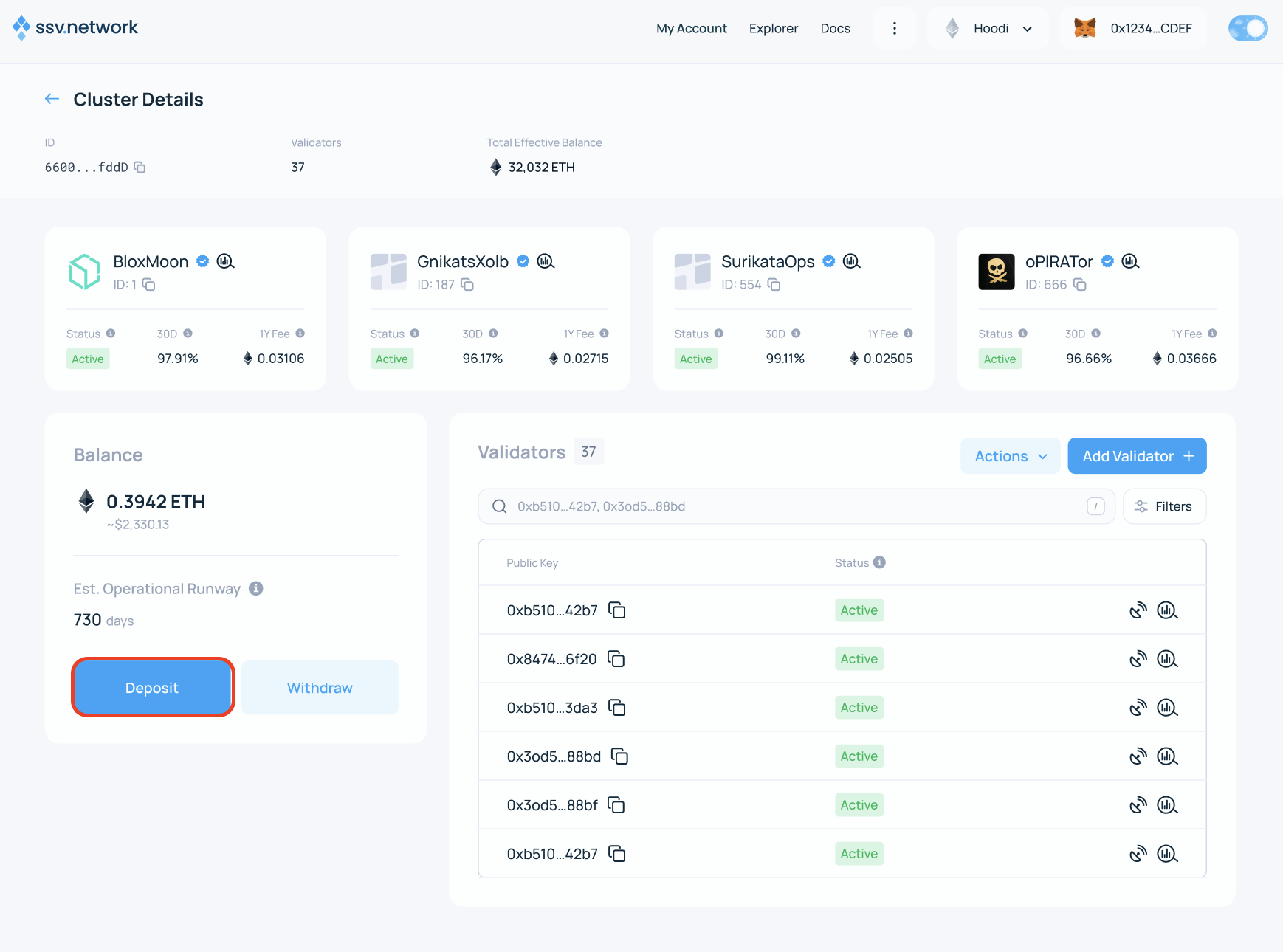Screen dimensions: 1283x952
Task: Click info icon next to Est. Operational Runway
Action: click(255, 589)
